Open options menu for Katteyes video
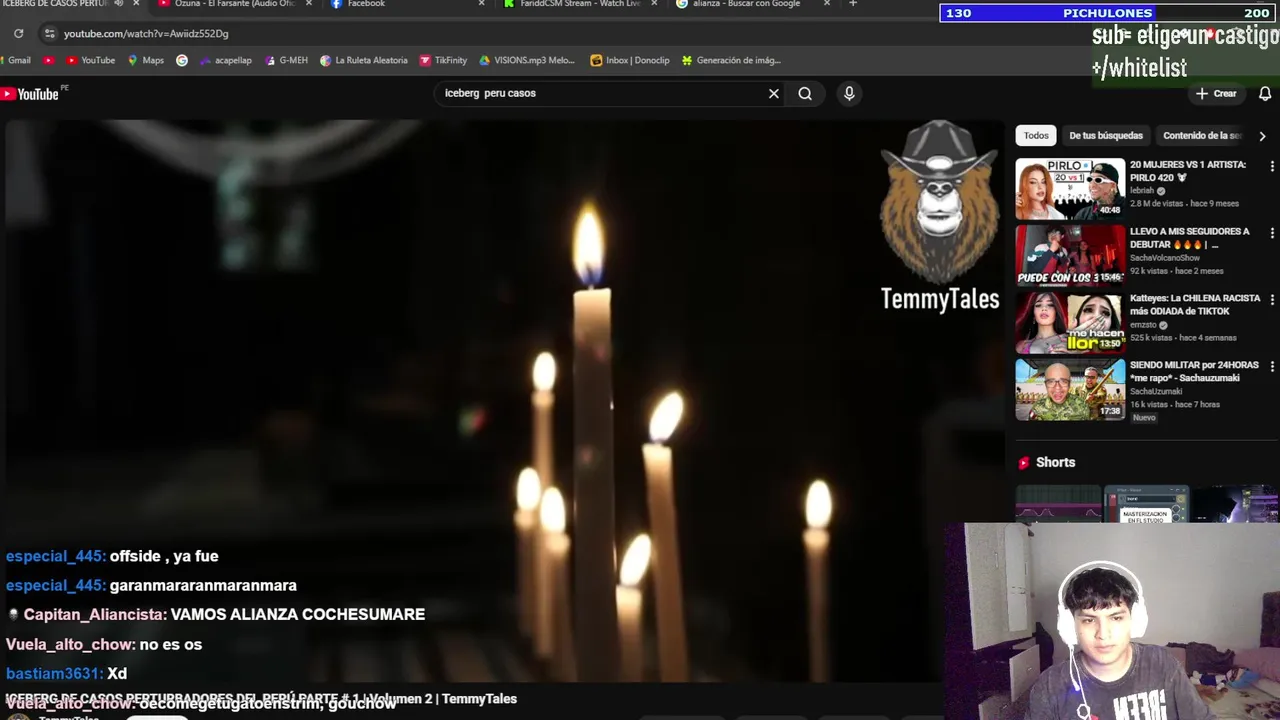Image resolution: width=1280 pixels, height=720 pixels. 1272,300
